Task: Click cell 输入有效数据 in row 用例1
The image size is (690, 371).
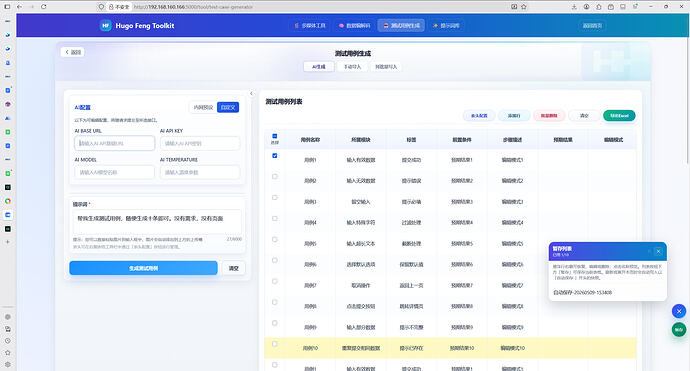Action: click(x=361, y=160)
